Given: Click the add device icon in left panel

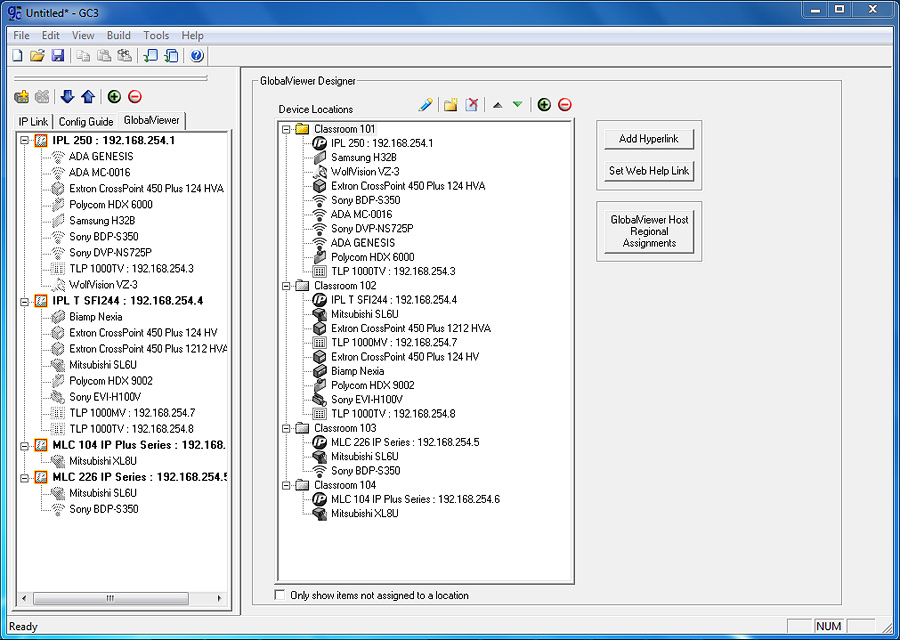Looking at the screenshot, I should coord(22,96).
